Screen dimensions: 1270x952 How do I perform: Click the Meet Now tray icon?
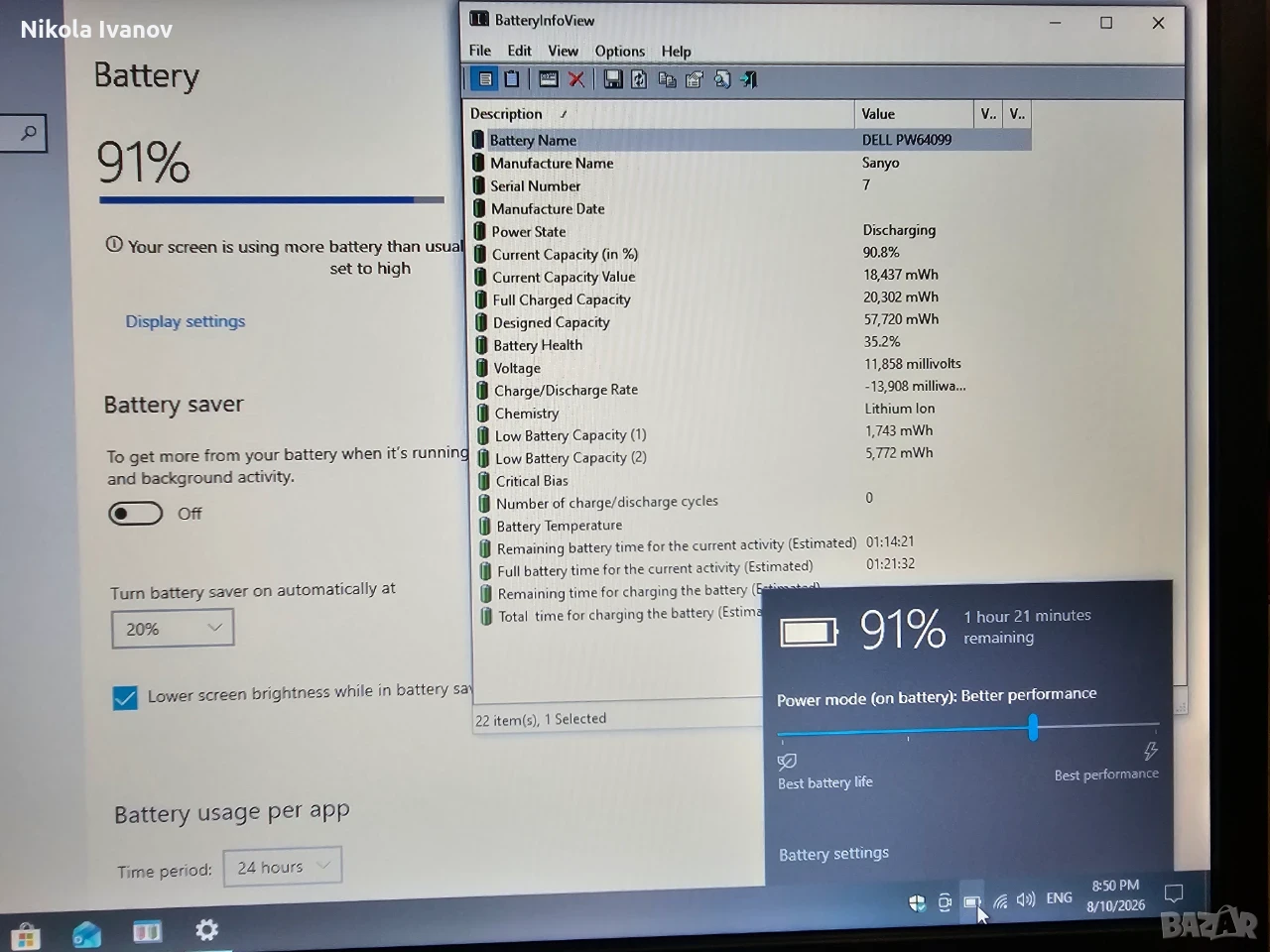(945, 902)
